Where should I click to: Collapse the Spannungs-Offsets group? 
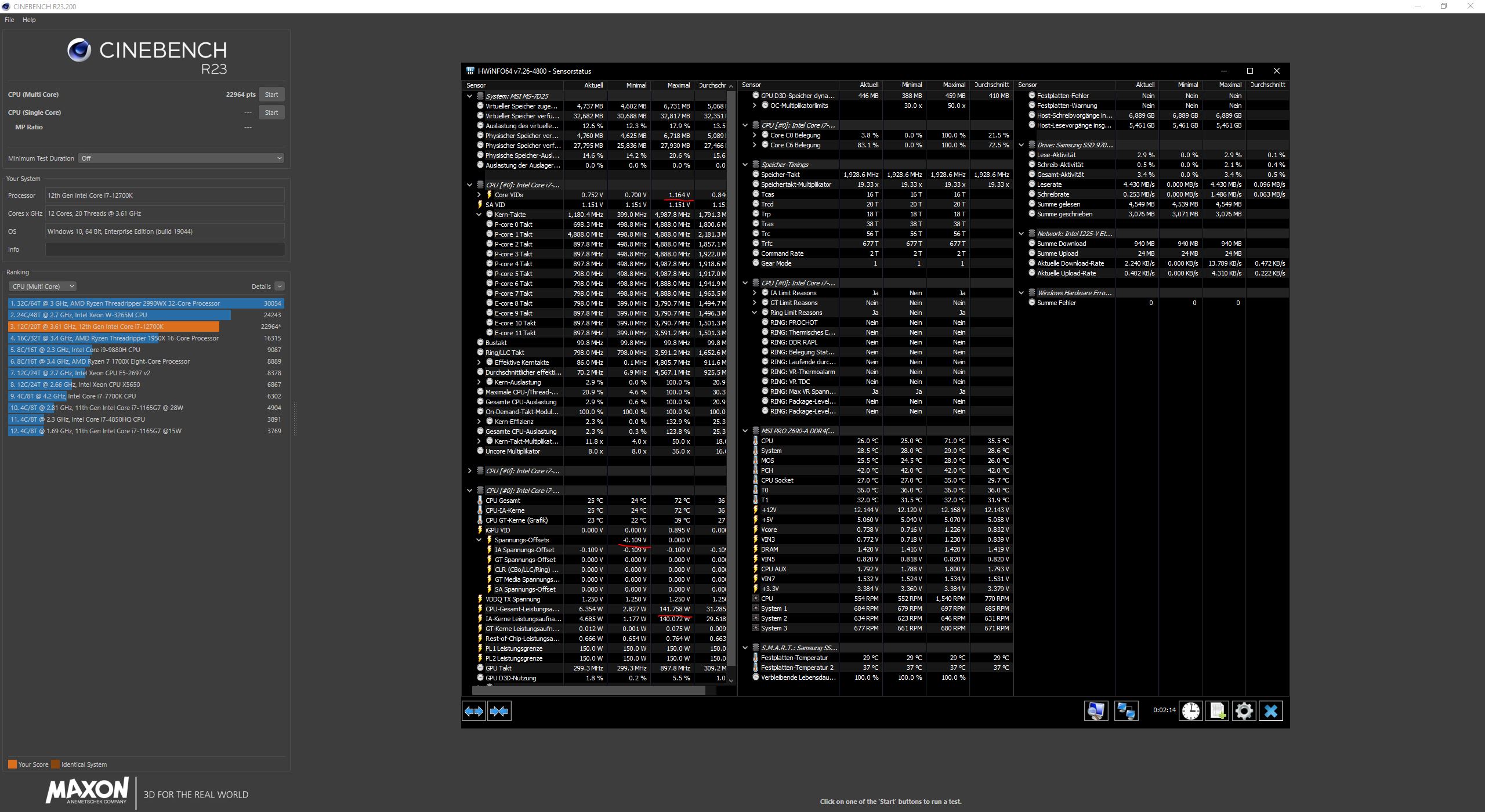click(479, 540)
